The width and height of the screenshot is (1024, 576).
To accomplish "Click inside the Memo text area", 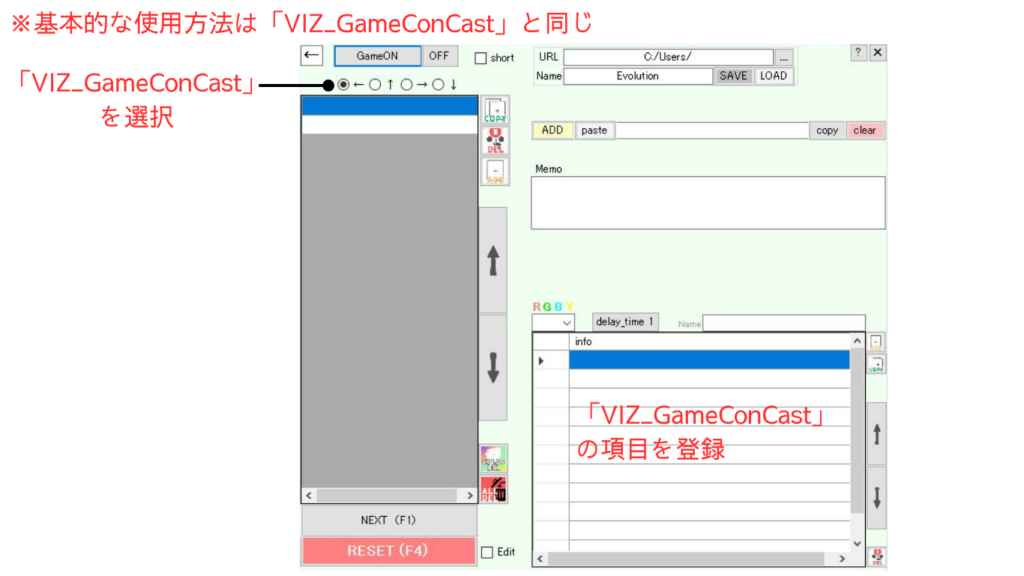I will pyautogui.click(x=707, y=202).
